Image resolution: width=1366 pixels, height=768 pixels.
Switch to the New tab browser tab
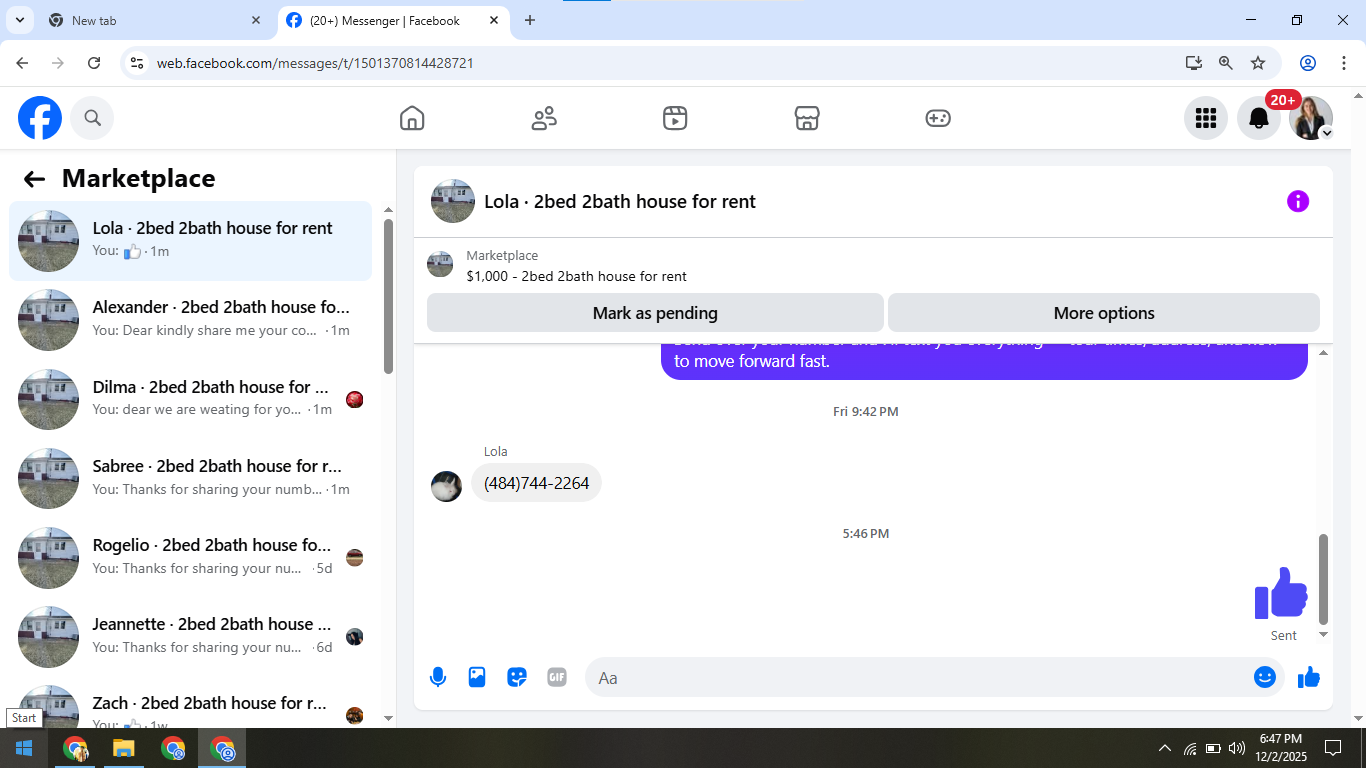click(155, 20)
